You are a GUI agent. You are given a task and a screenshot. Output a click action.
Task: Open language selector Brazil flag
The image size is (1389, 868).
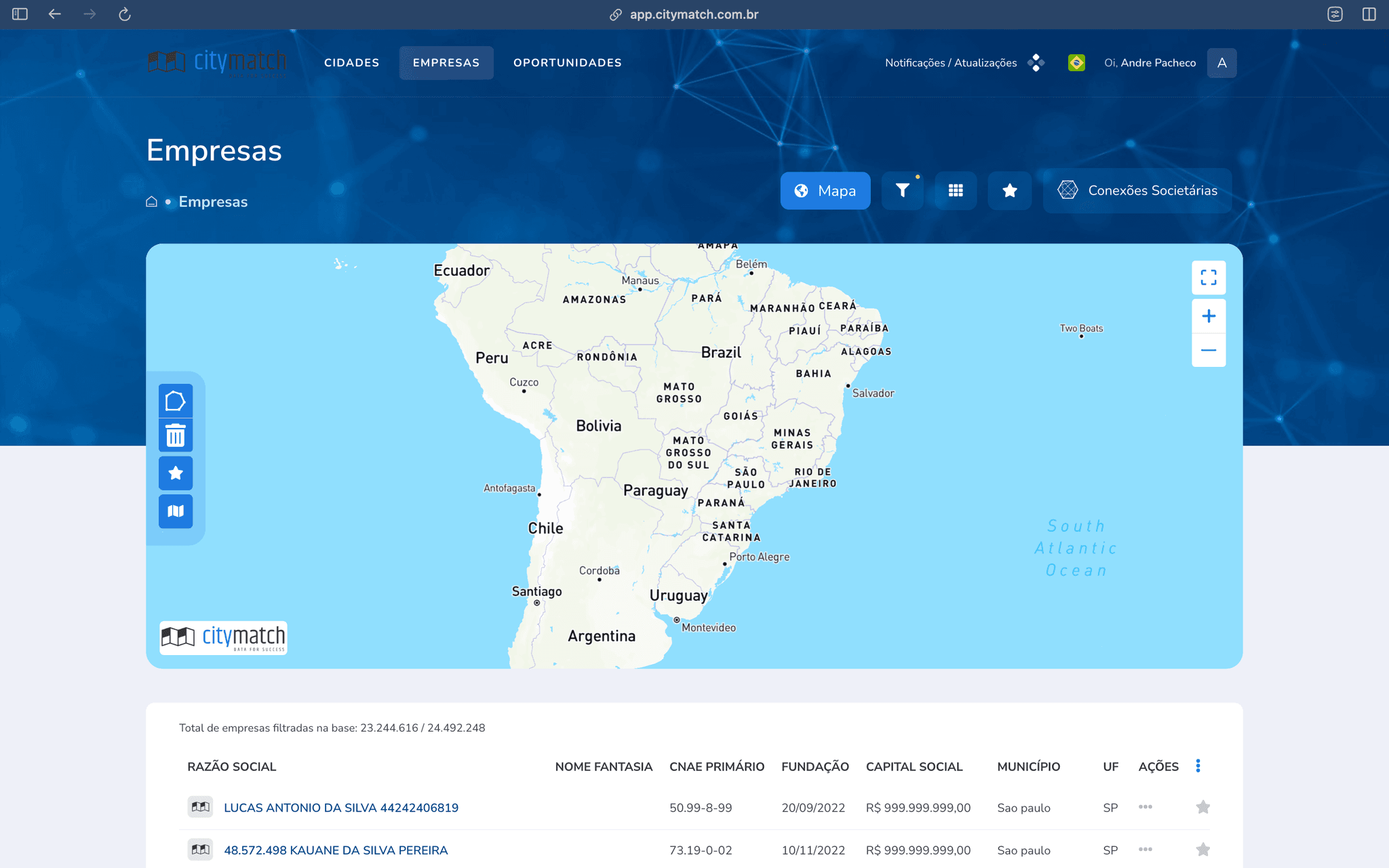[1076, 62]
